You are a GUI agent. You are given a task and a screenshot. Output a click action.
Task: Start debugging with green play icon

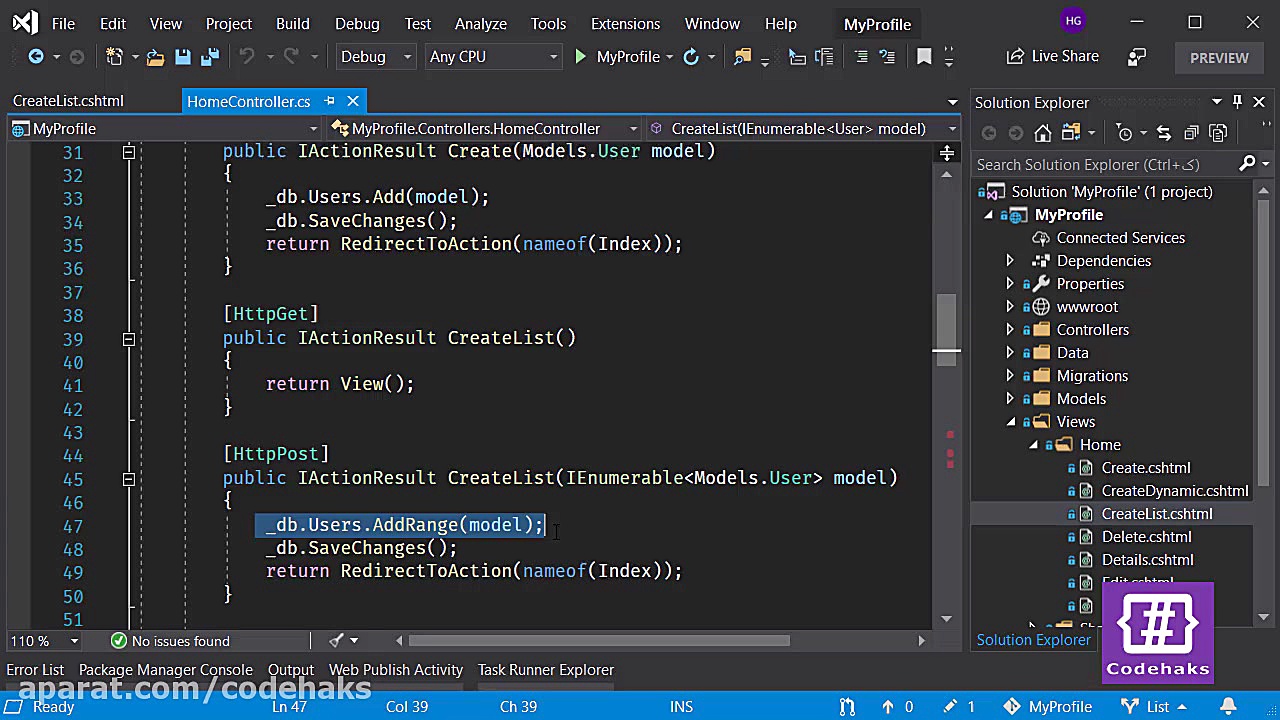coord(580,57)
